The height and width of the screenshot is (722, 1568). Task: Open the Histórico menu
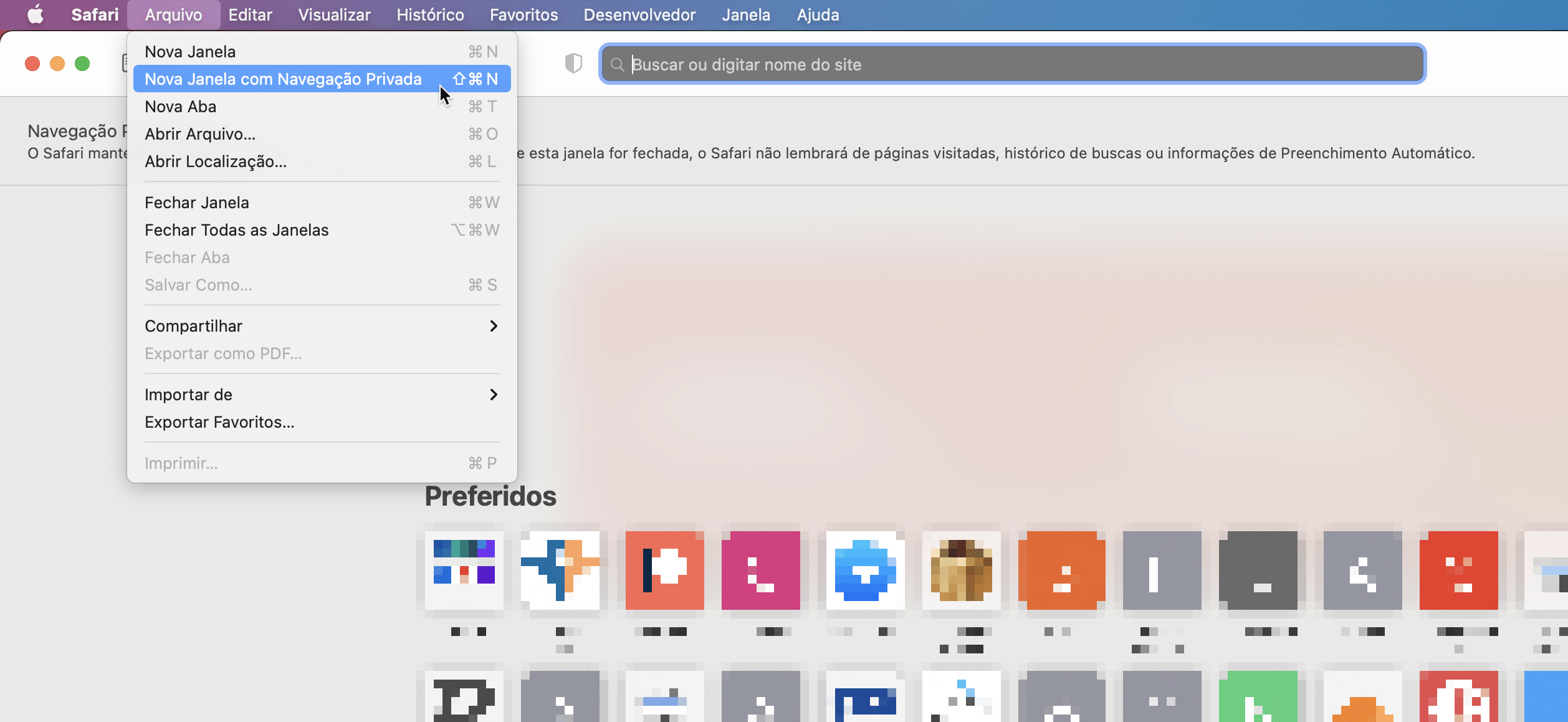430,14
